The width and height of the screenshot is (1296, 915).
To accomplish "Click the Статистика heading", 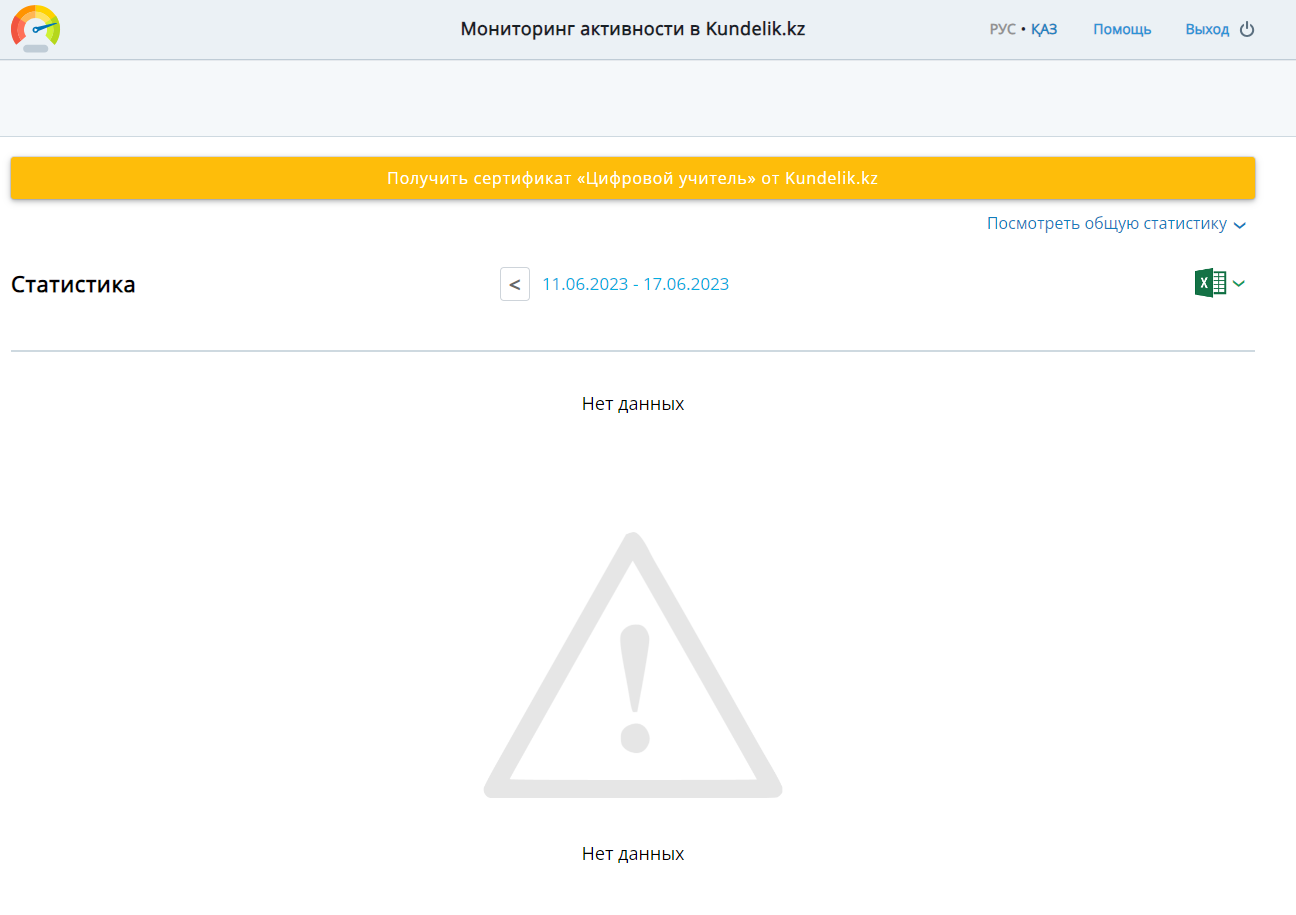I will tap(73, 284).
